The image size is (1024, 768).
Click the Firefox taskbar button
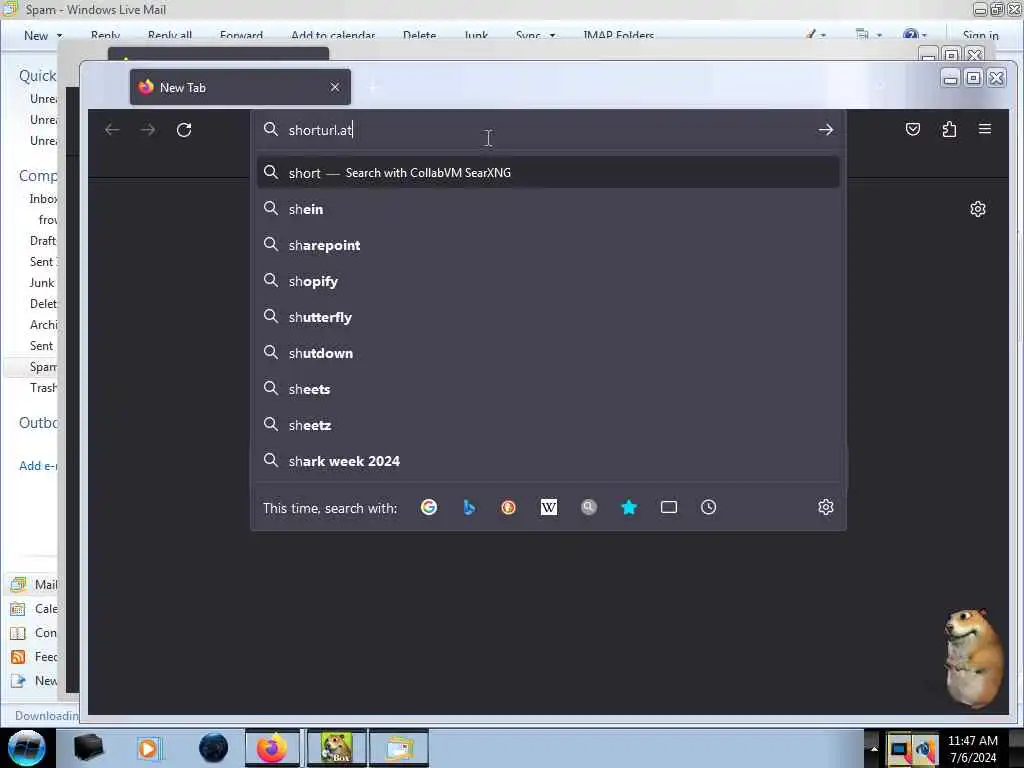coord(272,748)
